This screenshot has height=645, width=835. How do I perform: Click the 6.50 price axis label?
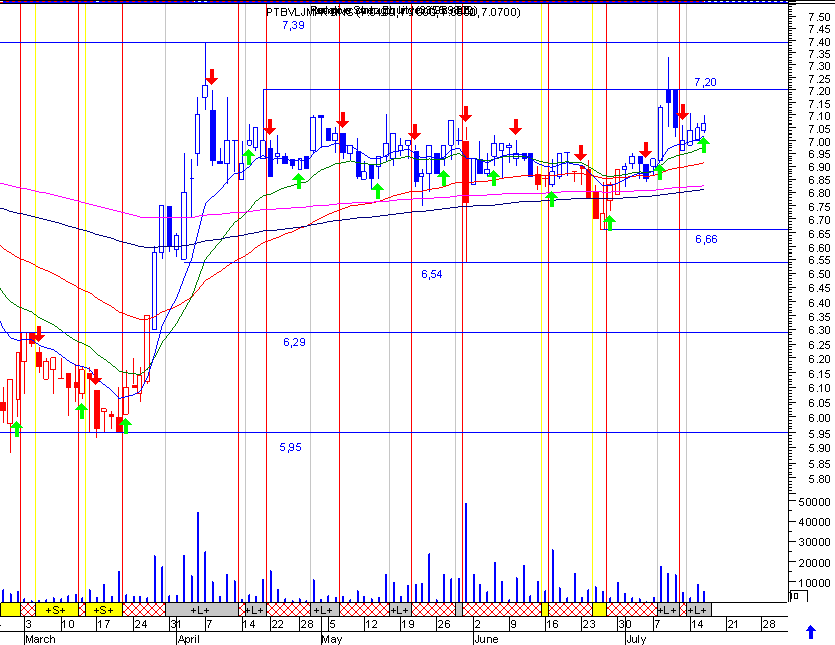tap(819, 274)
